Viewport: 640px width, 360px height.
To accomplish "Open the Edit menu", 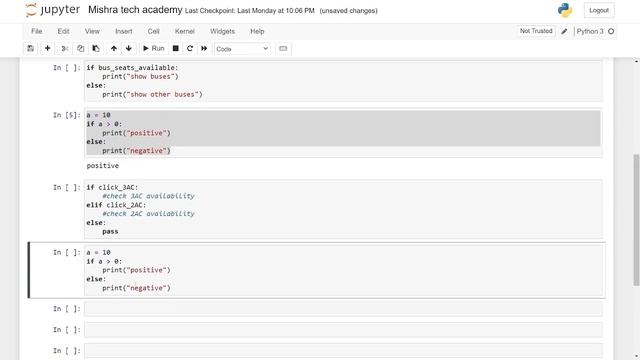I will [63, 31].
